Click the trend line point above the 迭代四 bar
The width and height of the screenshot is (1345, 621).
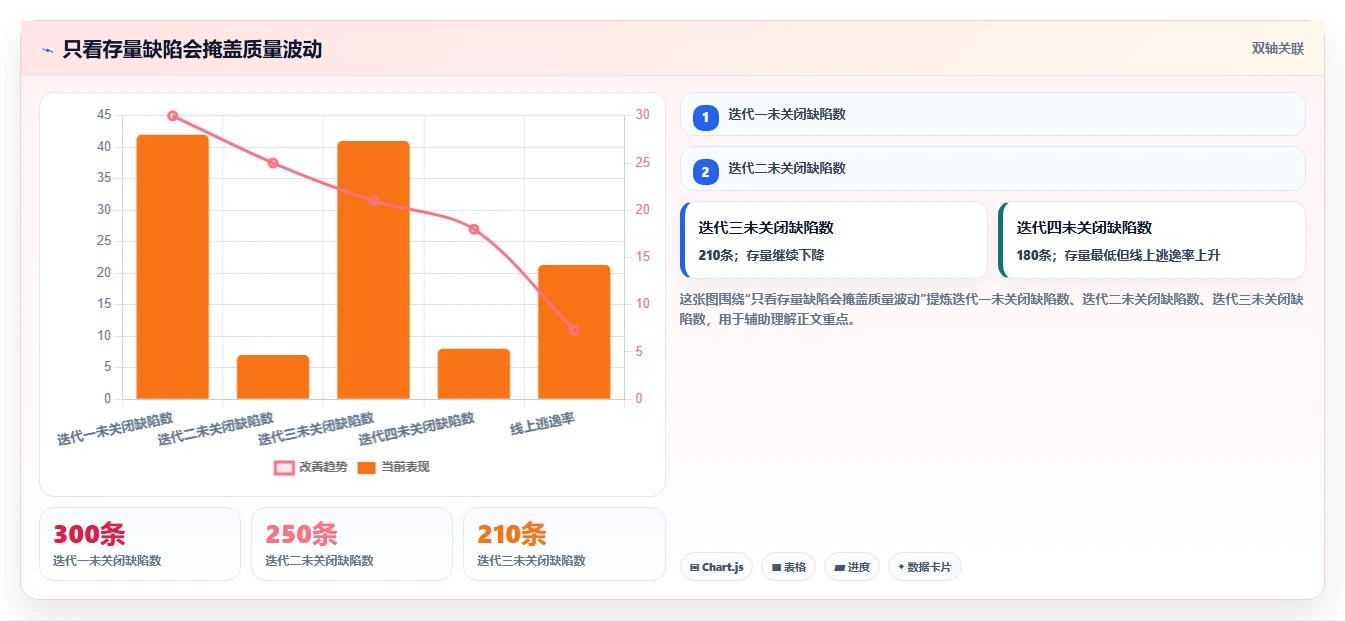[474, 229]
